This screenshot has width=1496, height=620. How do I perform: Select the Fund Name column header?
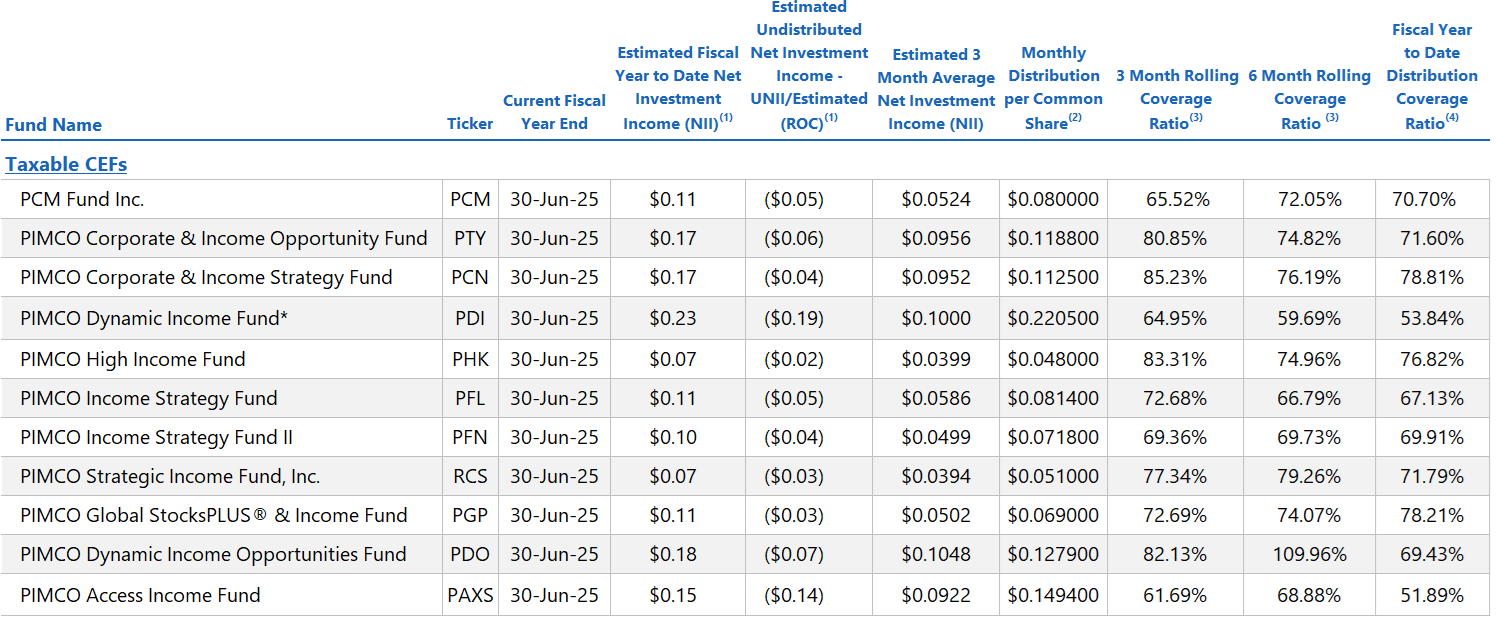pyautogui.click(x=54, y=125)
